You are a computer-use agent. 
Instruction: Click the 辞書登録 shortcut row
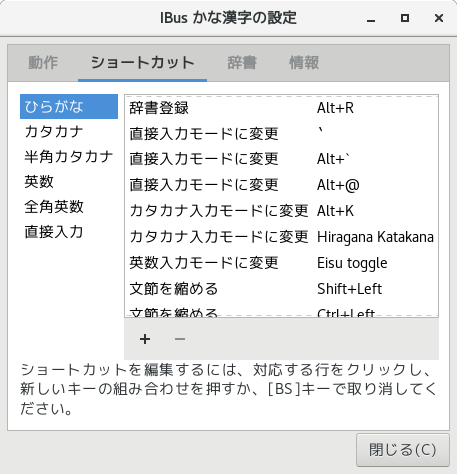pos(282,108)
